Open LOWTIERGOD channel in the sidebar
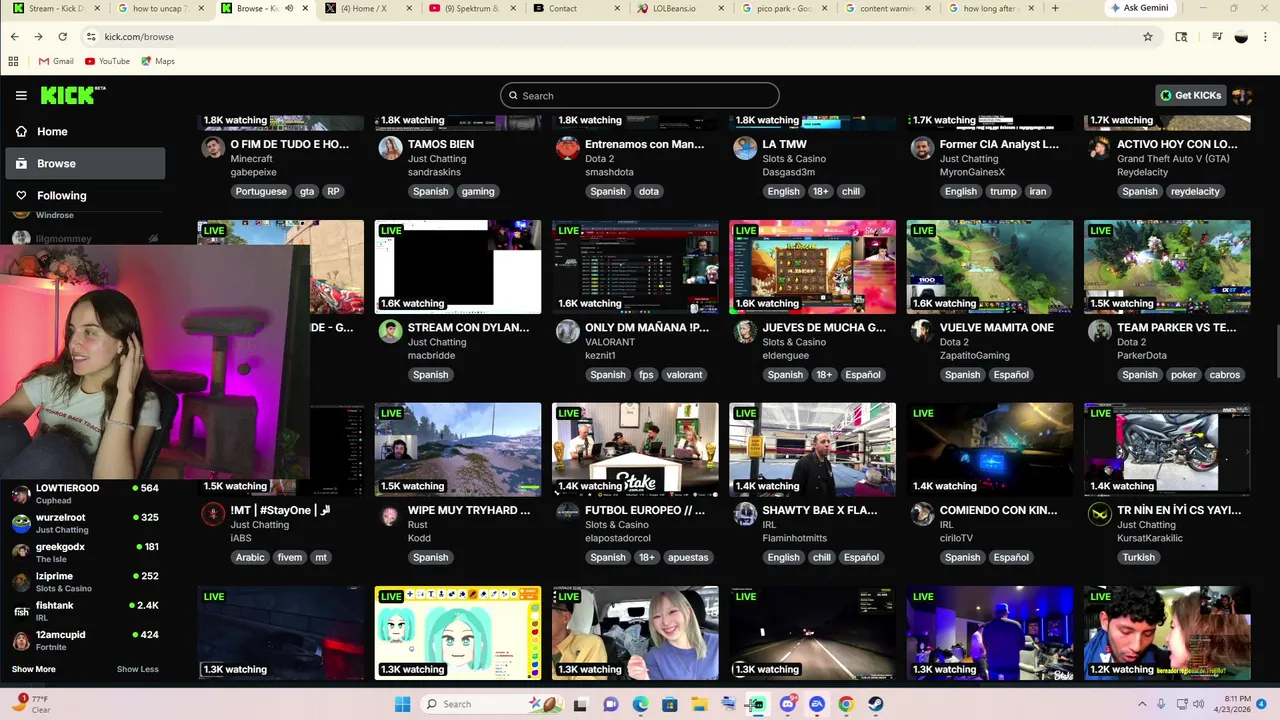The width and height of the screenshot is (1280, 720). [x=85, y=493]
